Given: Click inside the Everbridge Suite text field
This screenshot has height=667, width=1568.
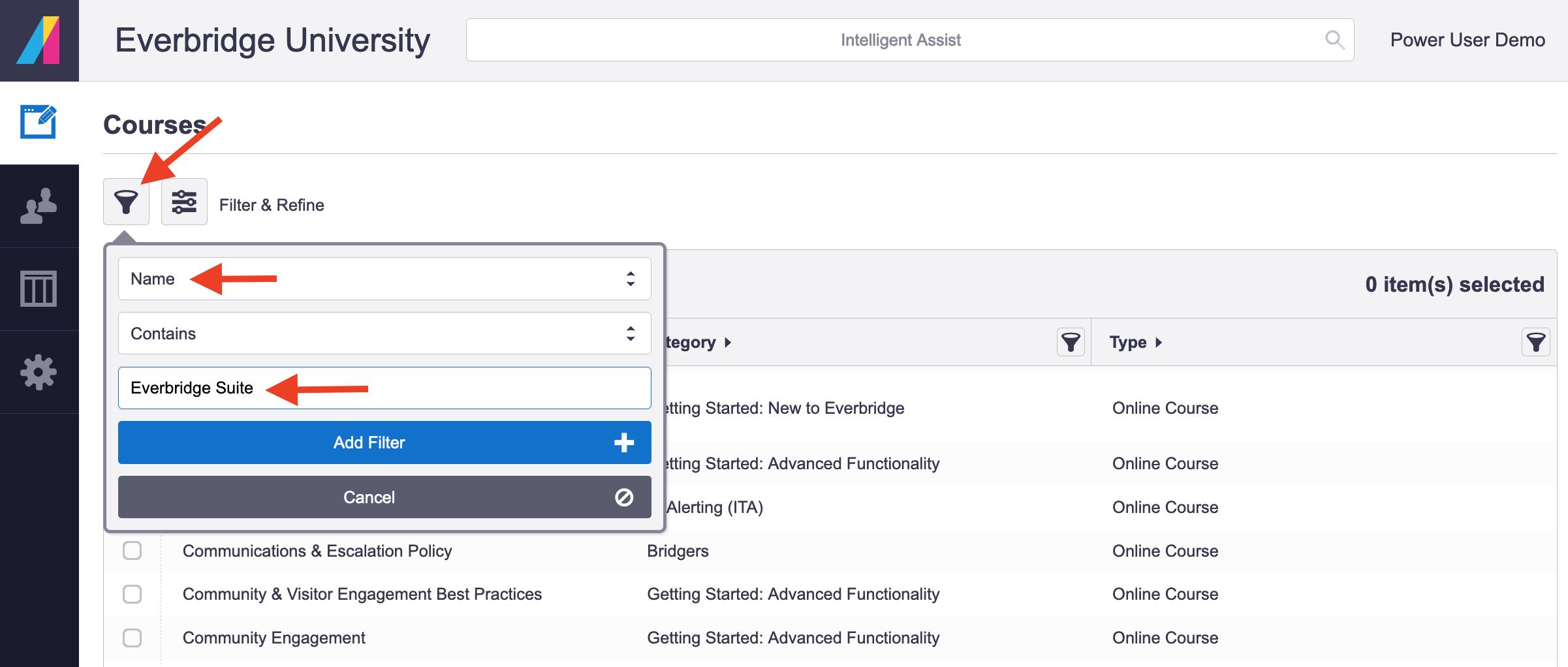Looking at the screenshot, I should [384, 388].
